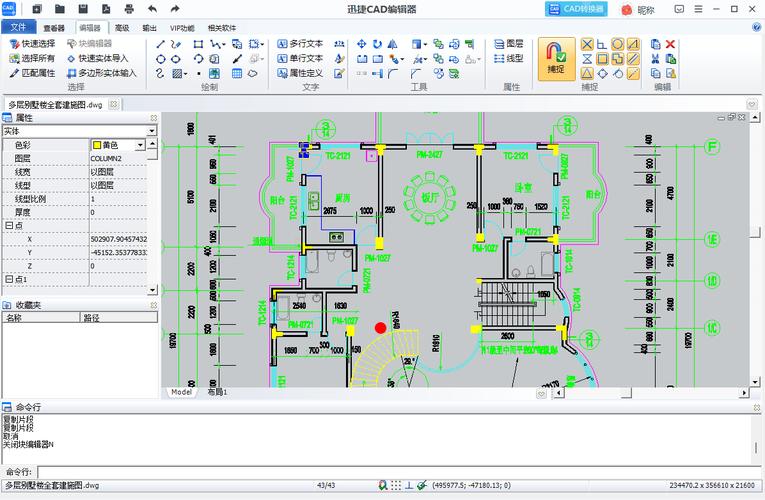Select the Point drawing tool
Screen dimensions: 765x500
199,74
